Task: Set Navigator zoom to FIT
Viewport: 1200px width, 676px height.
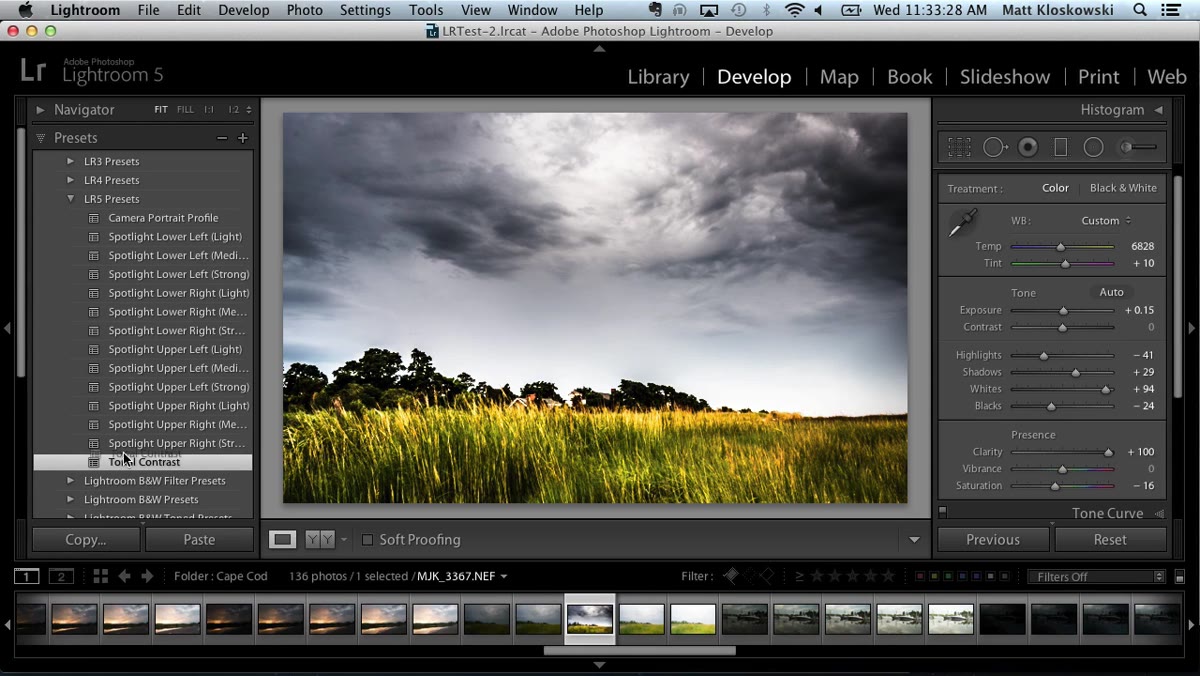Action: 161,110
